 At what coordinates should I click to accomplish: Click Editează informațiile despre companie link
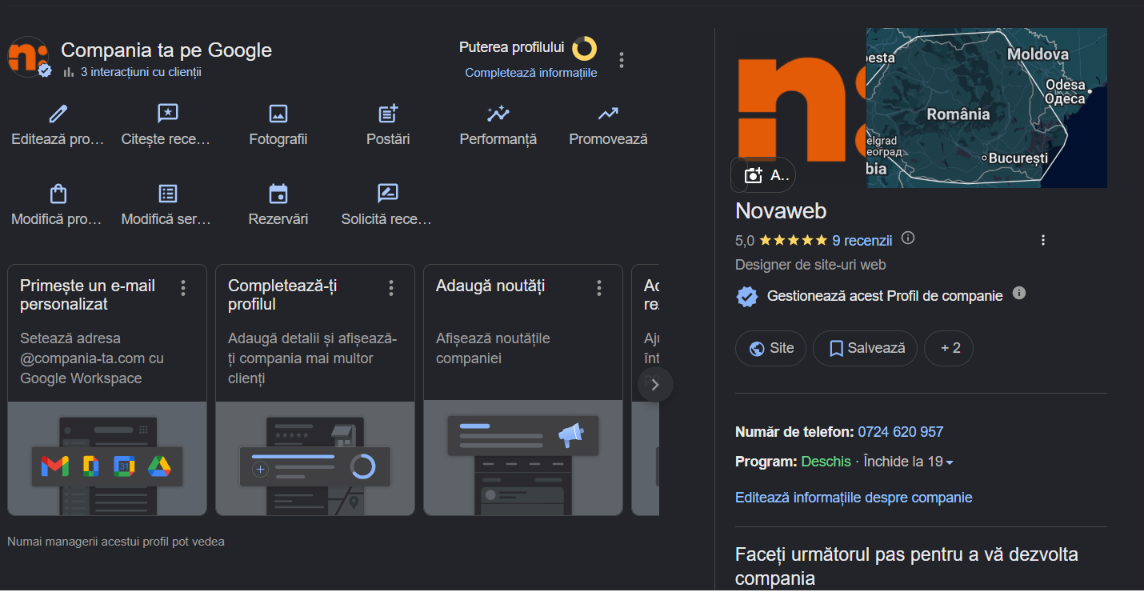[854, 498]
